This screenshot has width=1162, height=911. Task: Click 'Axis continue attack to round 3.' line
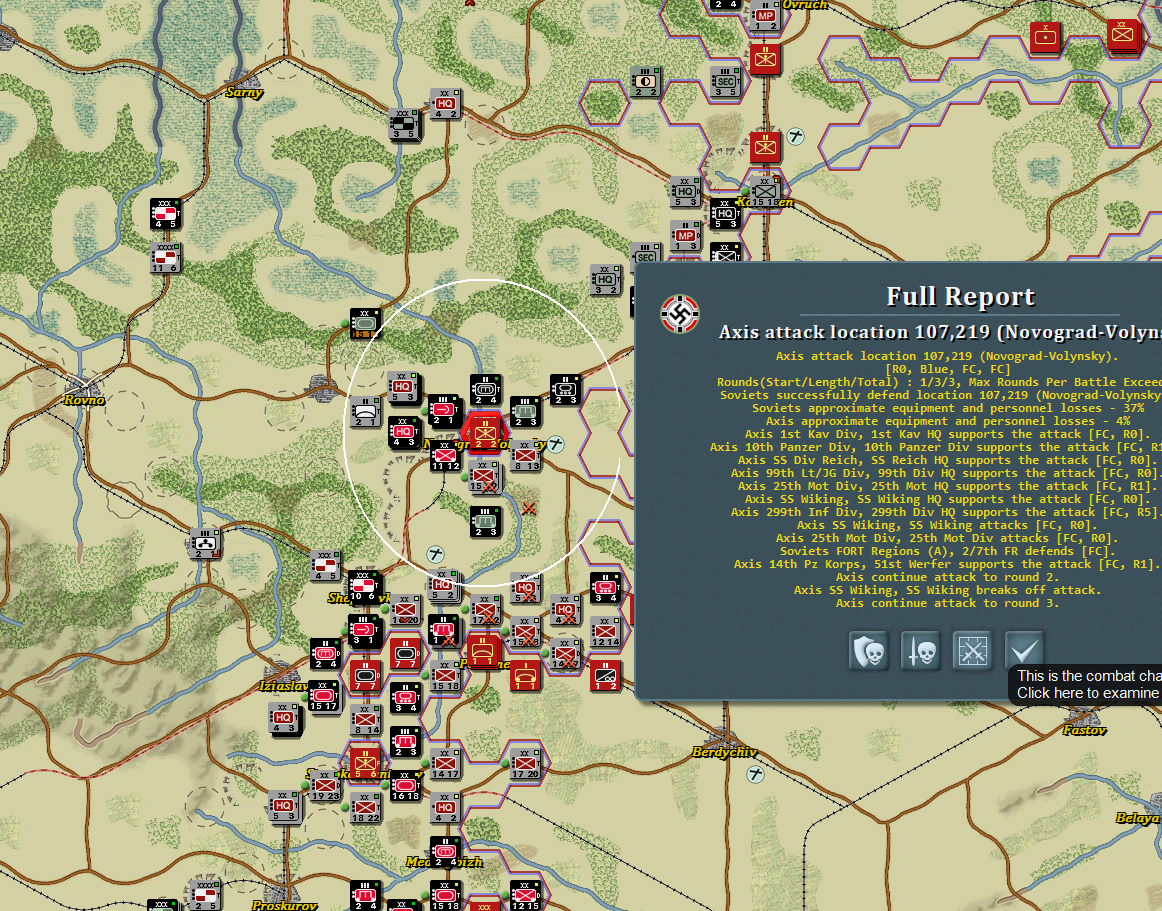point(948,603)
